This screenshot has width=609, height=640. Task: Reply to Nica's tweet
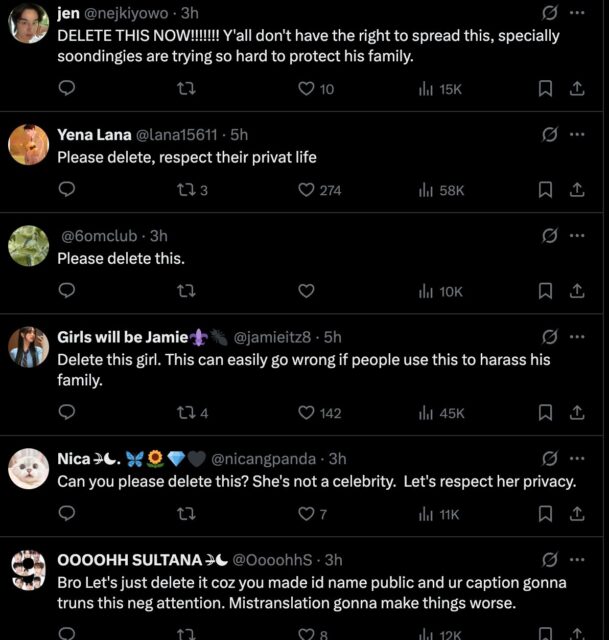67,514
